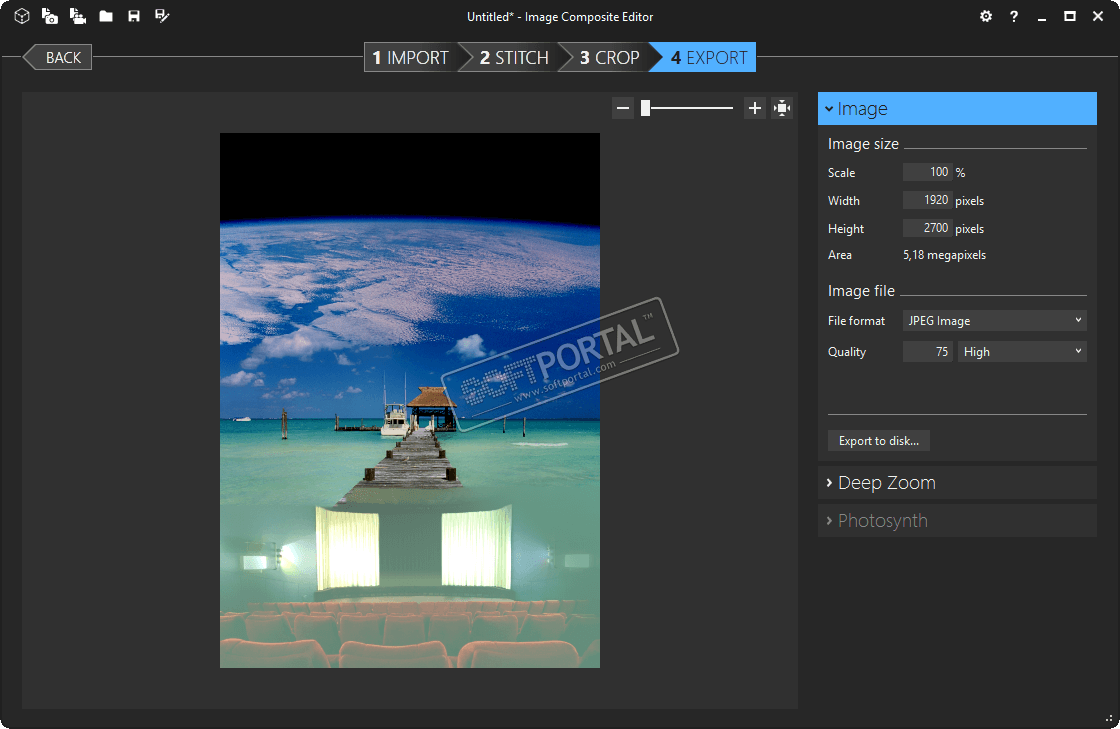Click the 5,18 megapixels area value
Screen dimensions: 1120x729
pyautogui.click(x=944, y=255)
